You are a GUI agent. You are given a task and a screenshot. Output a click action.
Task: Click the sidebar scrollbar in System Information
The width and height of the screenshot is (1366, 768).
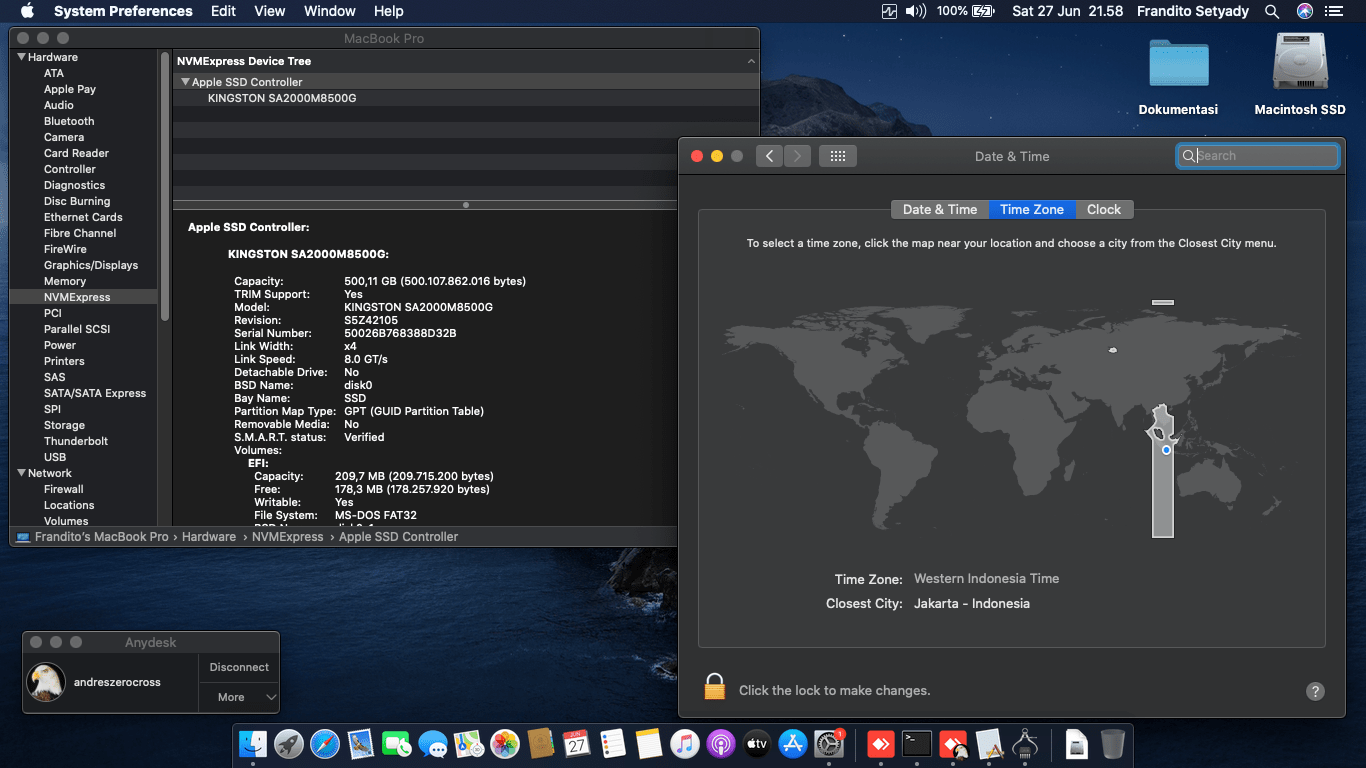click(165, 186)
